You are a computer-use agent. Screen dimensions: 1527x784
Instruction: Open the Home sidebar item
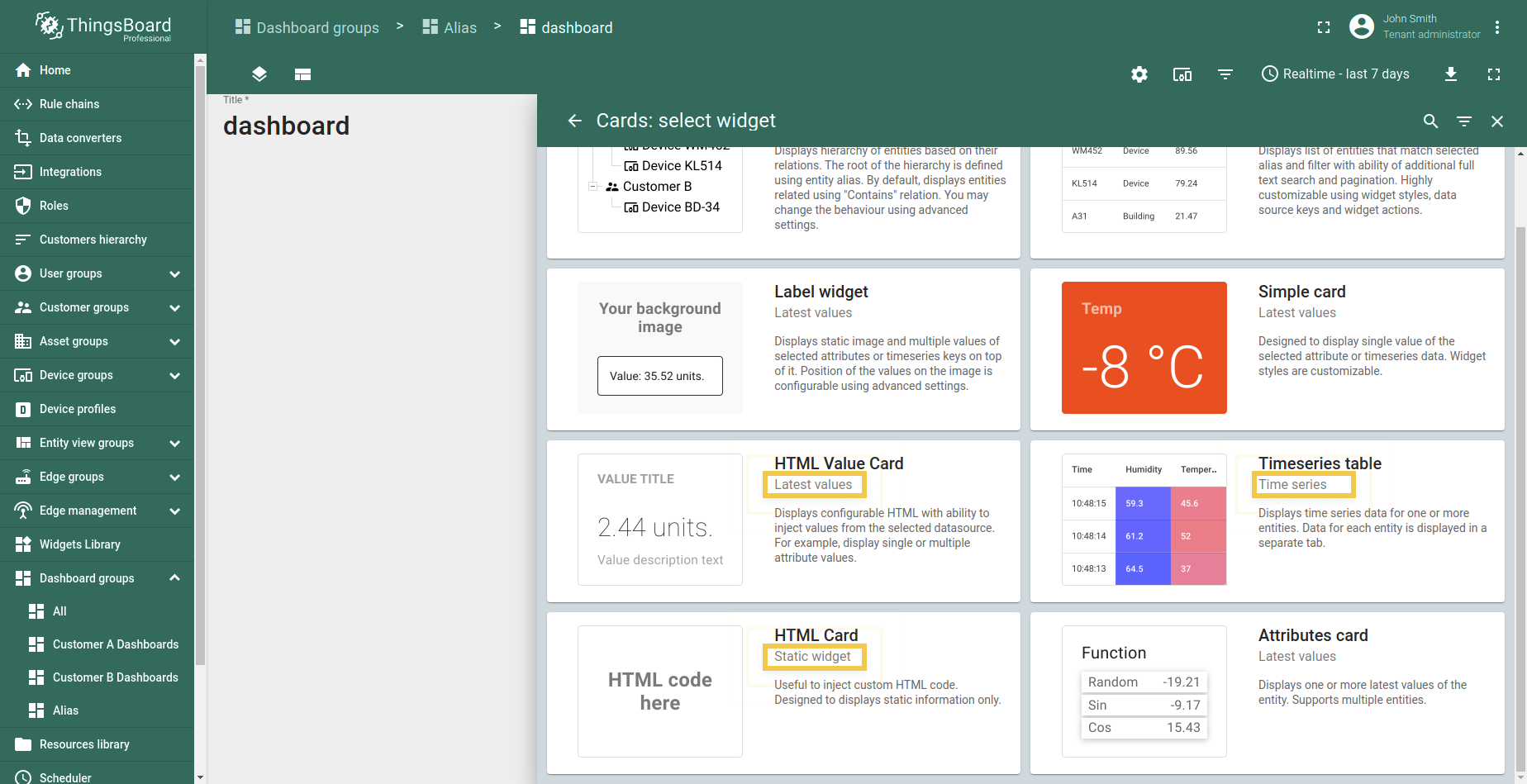coord(97,70)
